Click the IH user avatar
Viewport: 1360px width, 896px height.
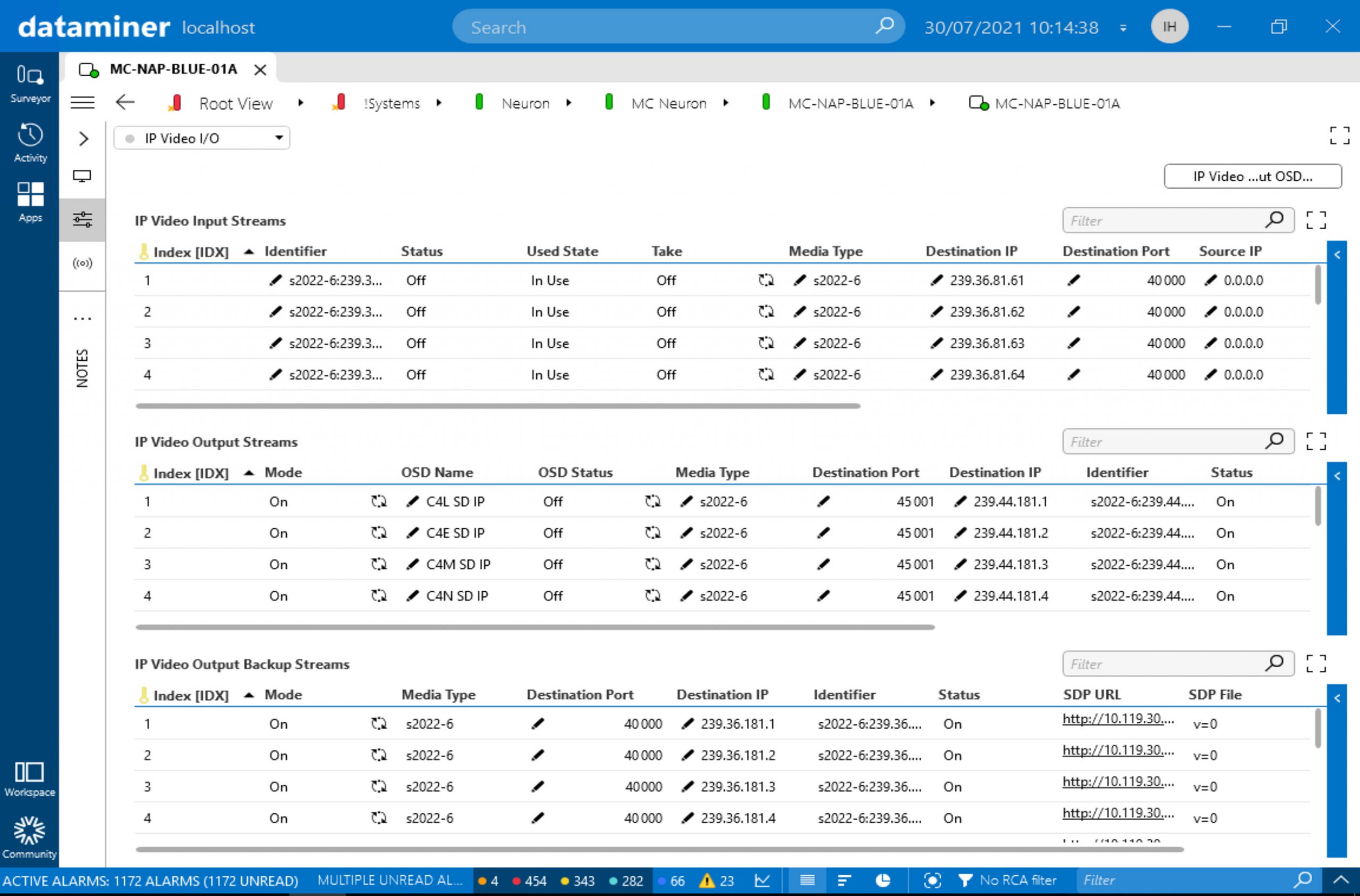pyautogui.click(x=1169, y=26)
